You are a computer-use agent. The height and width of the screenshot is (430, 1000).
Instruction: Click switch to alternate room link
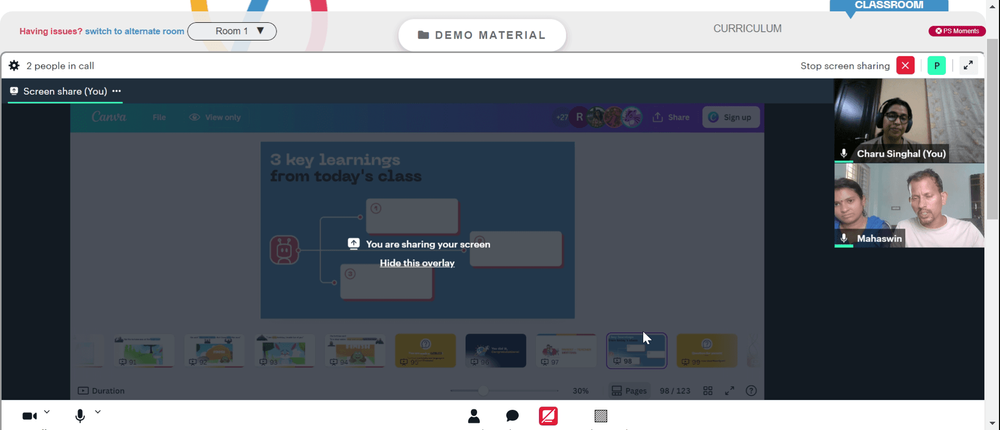pos(135,31)
